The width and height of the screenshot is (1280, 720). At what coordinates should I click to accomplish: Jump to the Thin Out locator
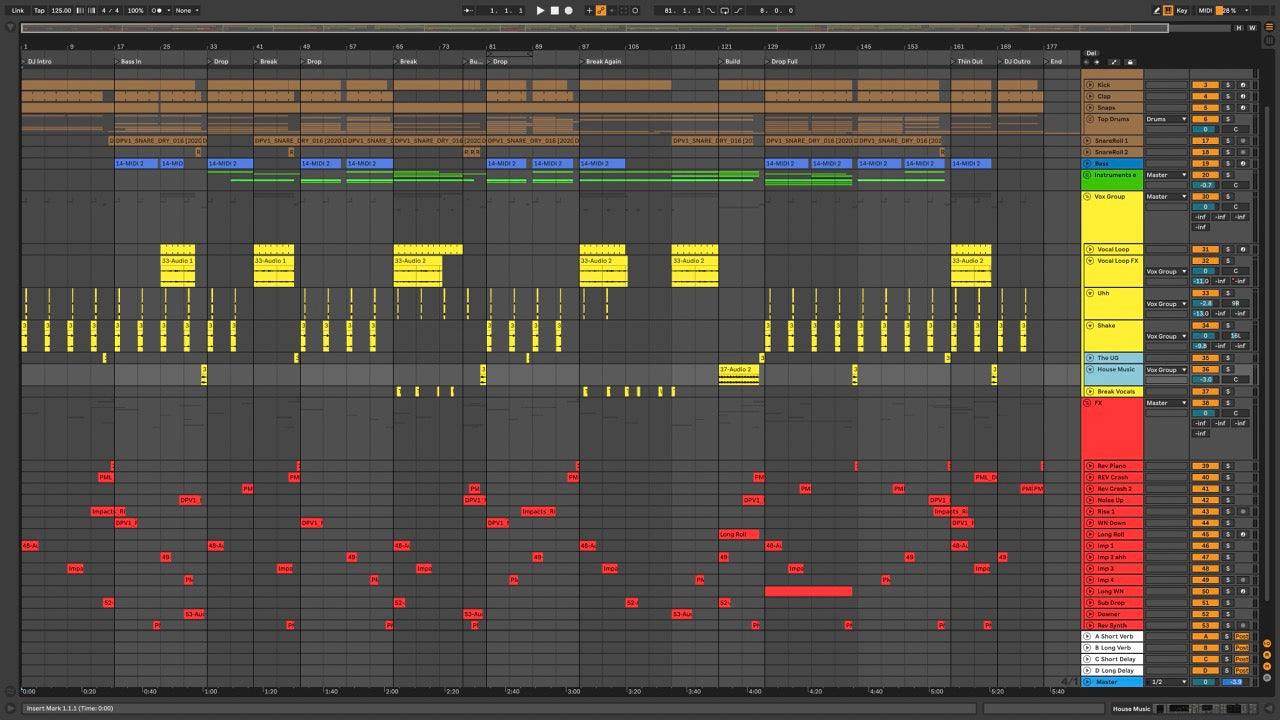click(967, 61)
